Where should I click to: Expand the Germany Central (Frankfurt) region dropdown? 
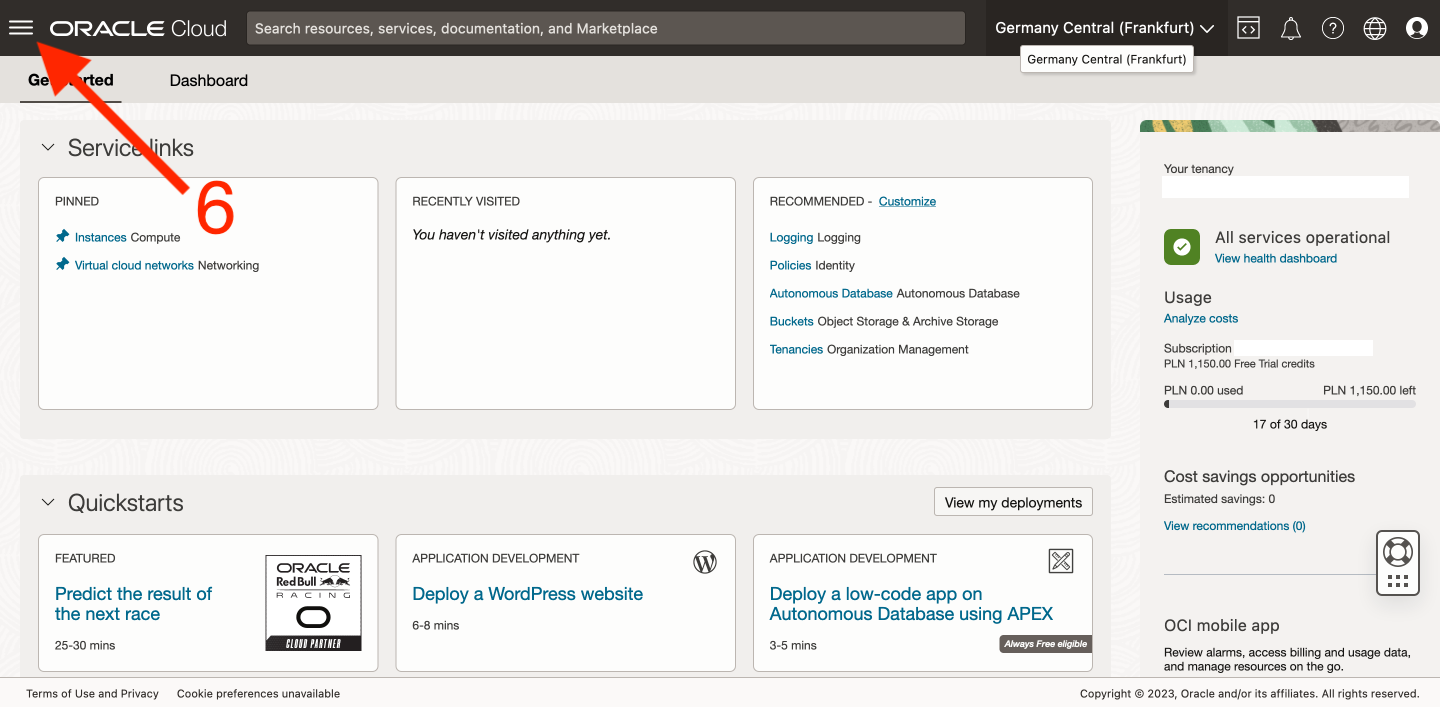[1104, 28]
